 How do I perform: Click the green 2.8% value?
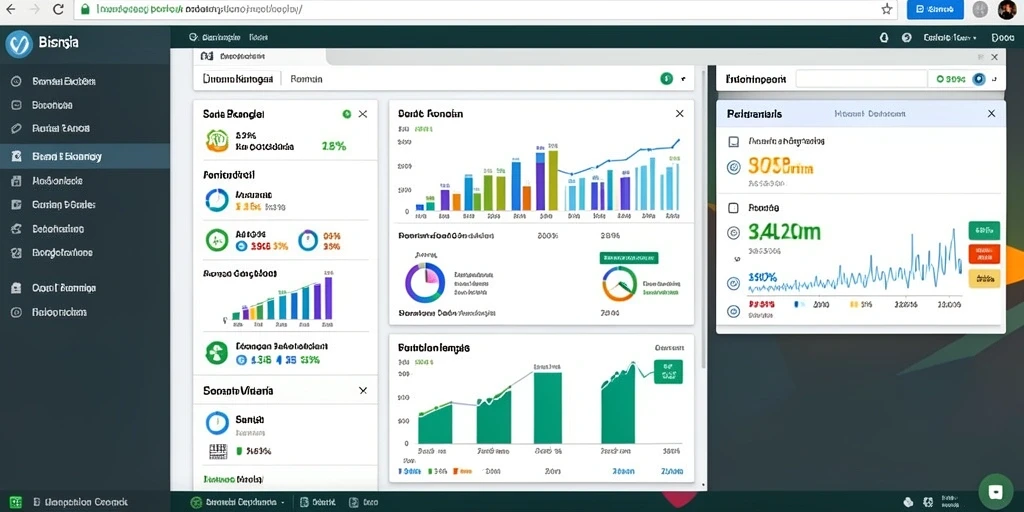[334, 146]
